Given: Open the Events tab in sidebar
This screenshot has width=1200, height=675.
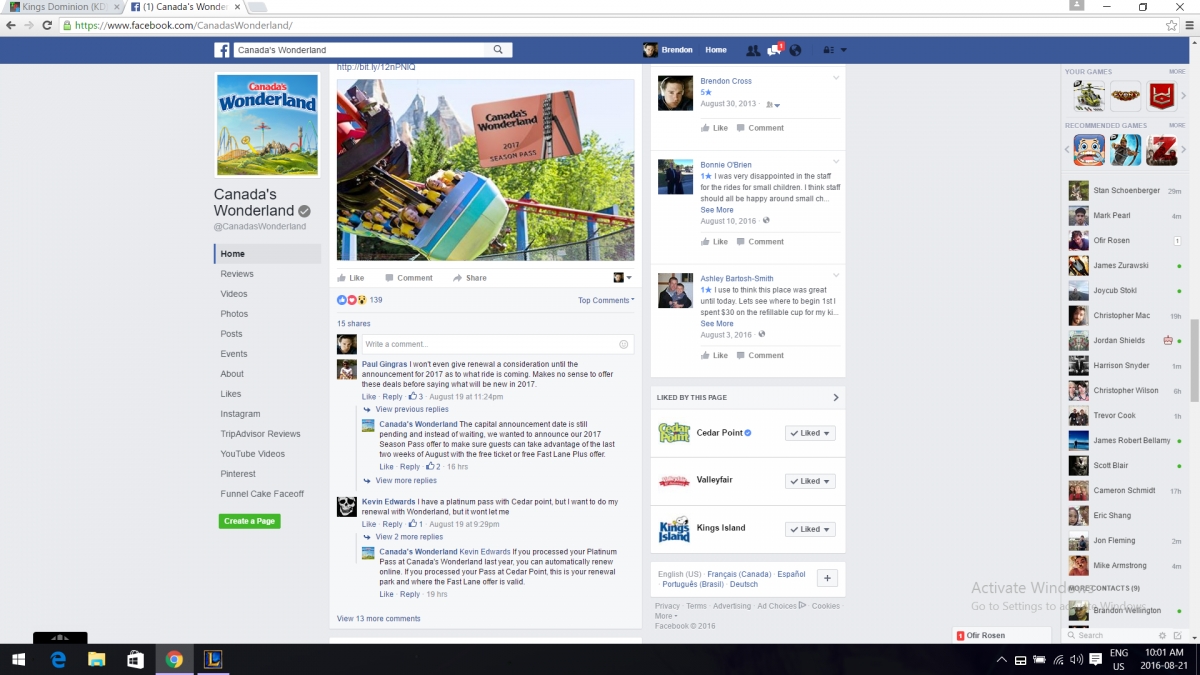Looking at the screenshot, I should pyautogui.click(x=234, y=354).
